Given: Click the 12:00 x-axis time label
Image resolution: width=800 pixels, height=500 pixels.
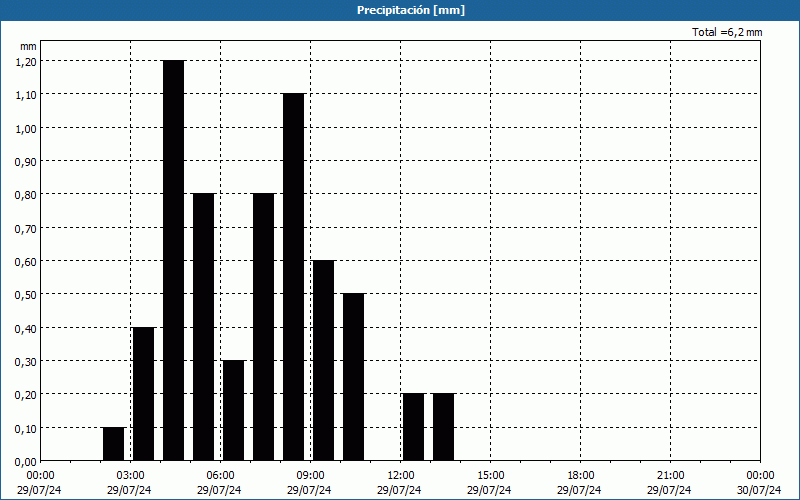Looking at the screenshot, I should click(x=401, y=476).
